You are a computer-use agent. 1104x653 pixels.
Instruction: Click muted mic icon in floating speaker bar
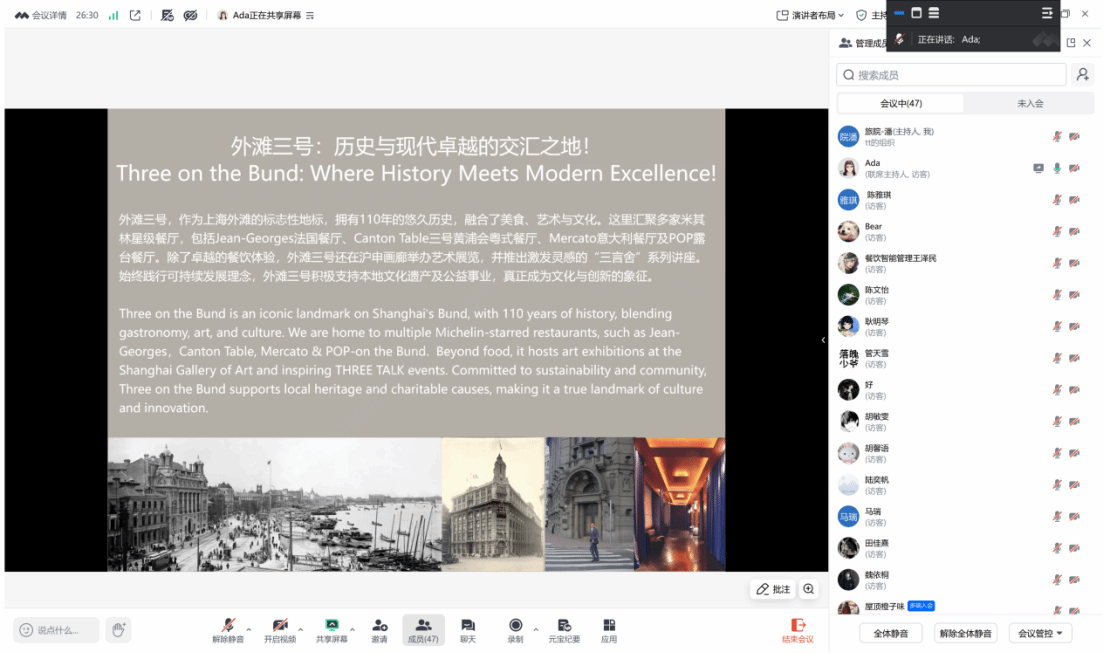899,39
